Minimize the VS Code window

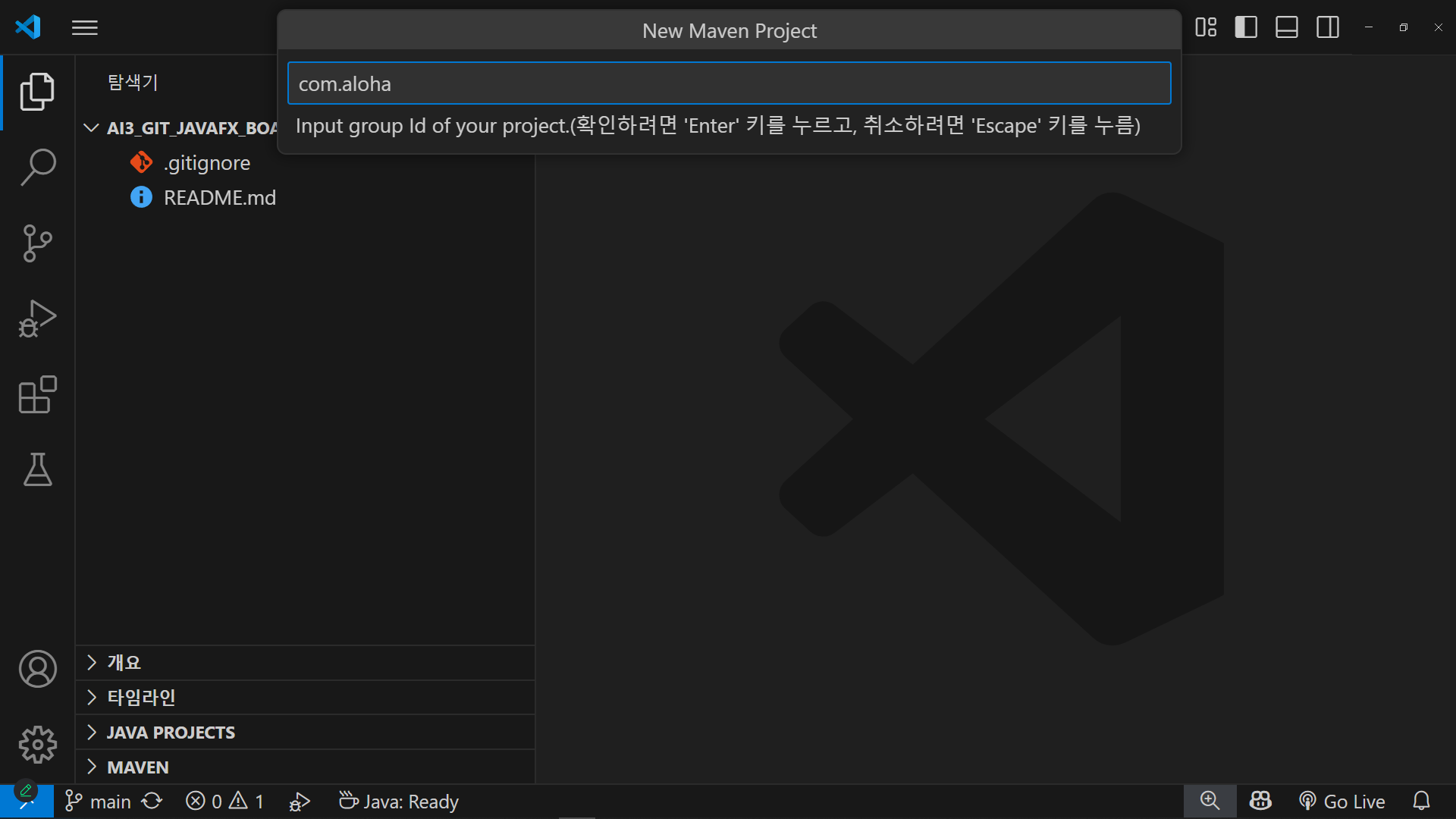pos(1369,27)
